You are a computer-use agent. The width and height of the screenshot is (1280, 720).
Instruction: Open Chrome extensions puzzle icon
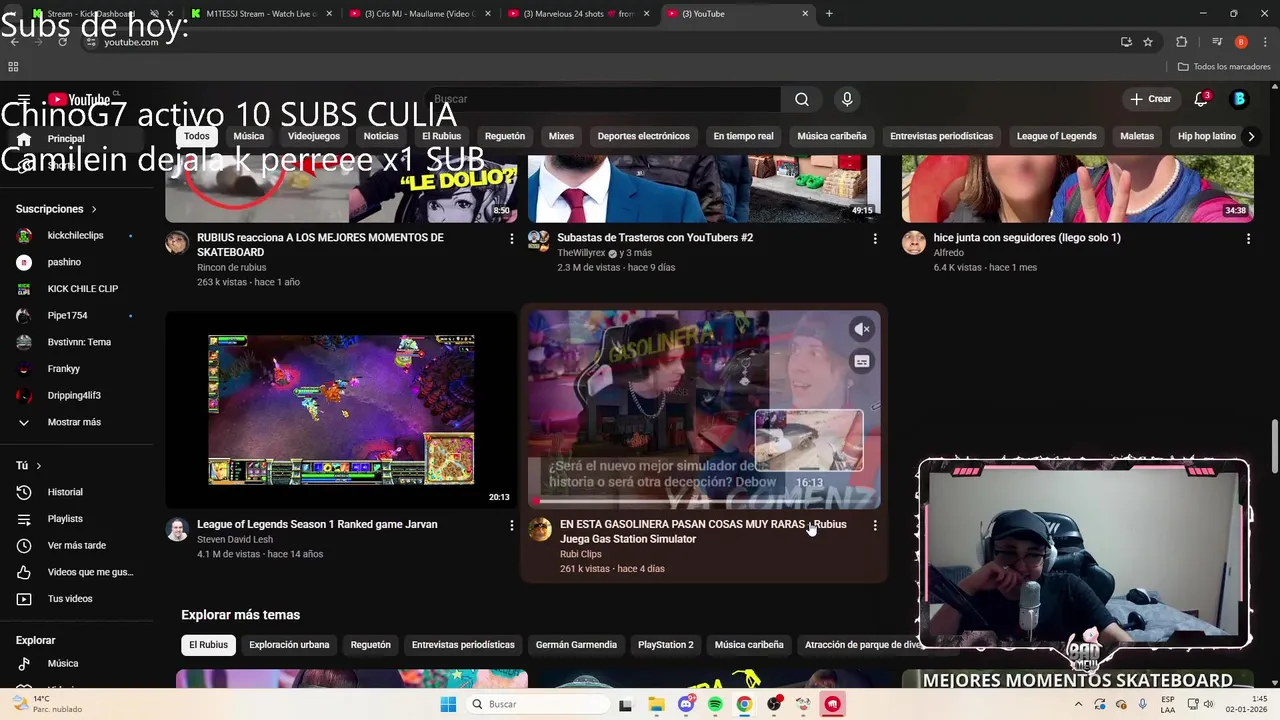point(1182,42)
